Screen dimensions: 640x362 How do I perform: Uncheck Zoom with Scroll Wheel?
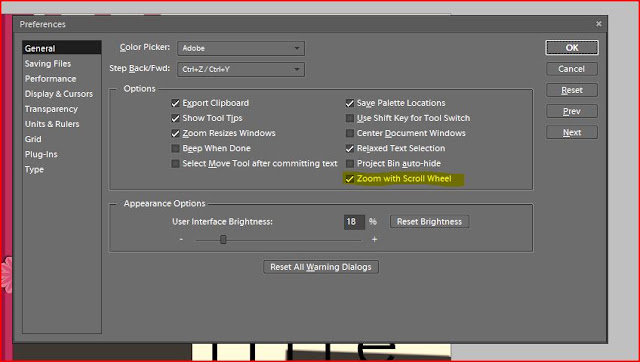(350, 179)
